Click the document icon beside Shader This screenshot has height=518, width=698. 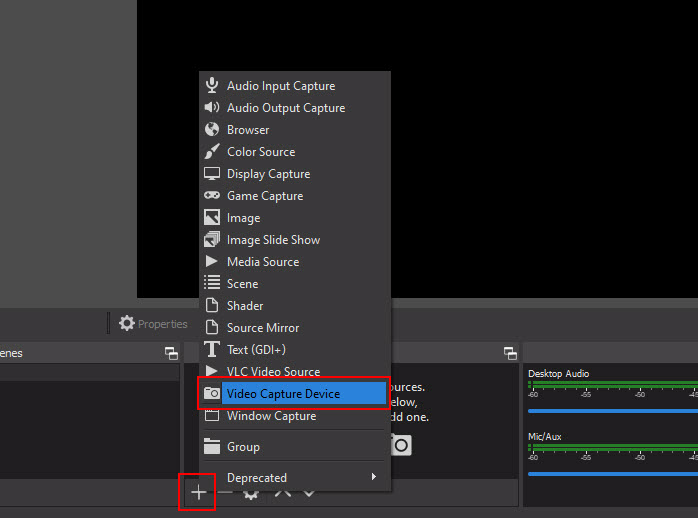point(212,305)
